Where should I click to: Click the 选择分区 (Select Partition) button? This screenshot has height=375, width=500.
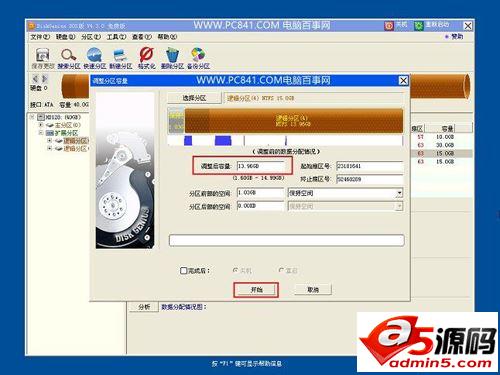pyautogui.click(x=194, y=98)
